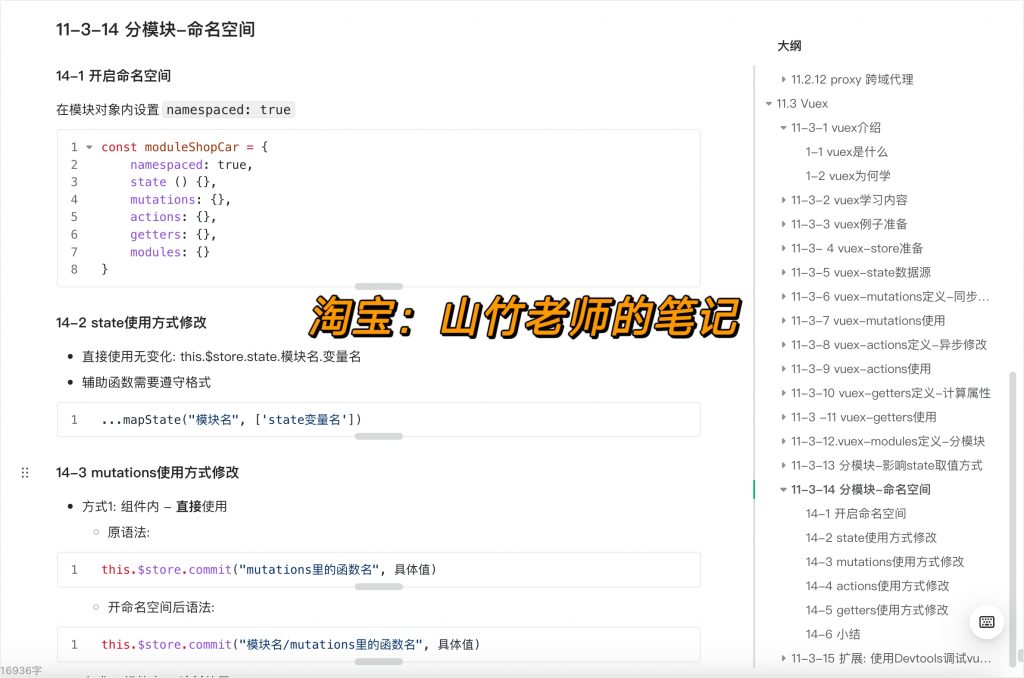The width and height of the screenshot is (1024, 678).
Task: Click the drag handle beside 14-3 heading
Action: [25, 472]
